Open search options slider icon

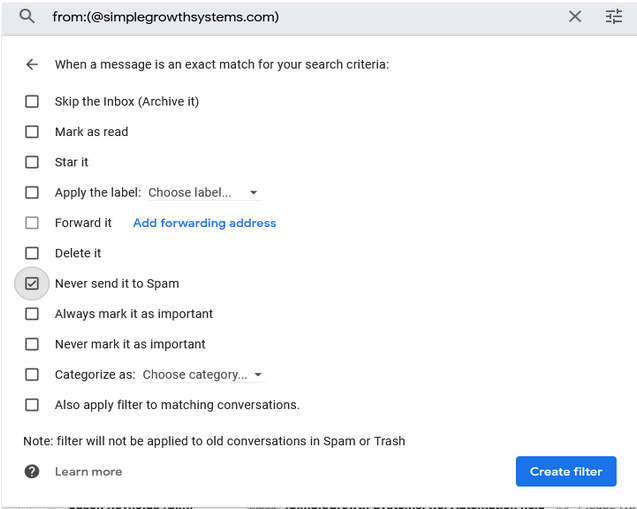click(613, 17)
